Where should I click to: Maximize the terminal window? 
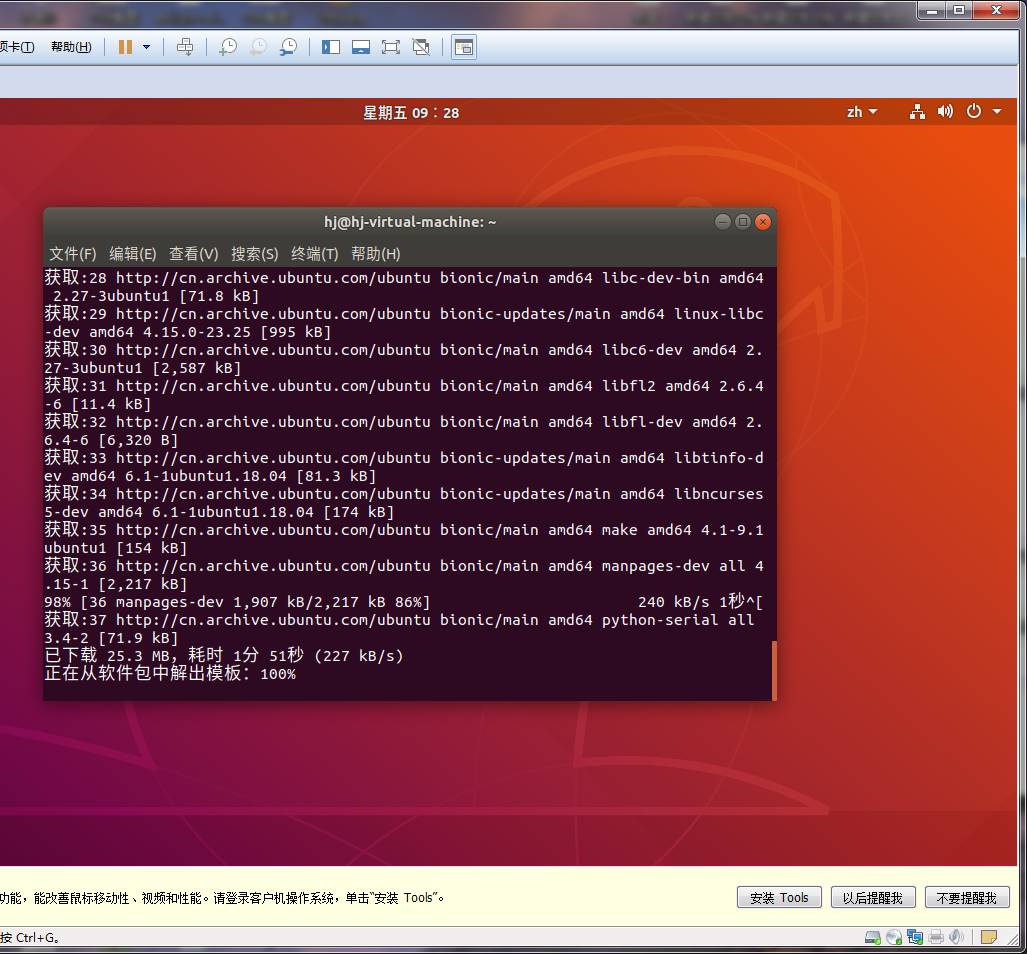tap(743, 222)
